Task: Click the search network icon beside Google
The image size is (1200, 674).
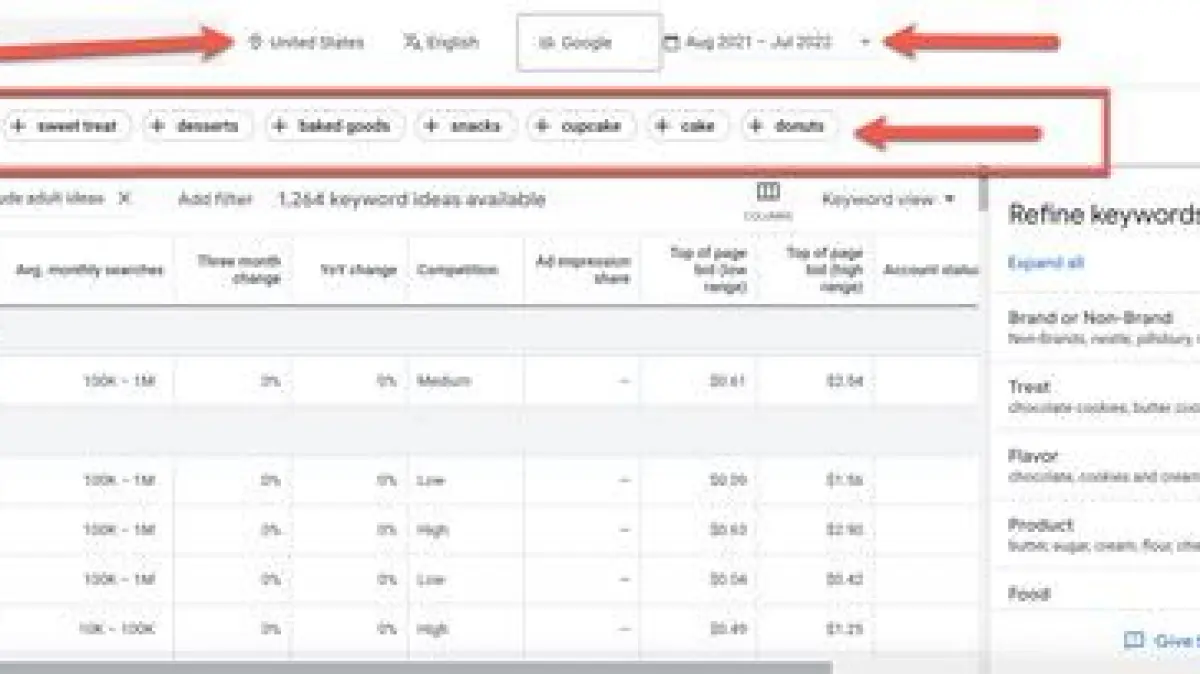Action: click(x=546, y=43)
